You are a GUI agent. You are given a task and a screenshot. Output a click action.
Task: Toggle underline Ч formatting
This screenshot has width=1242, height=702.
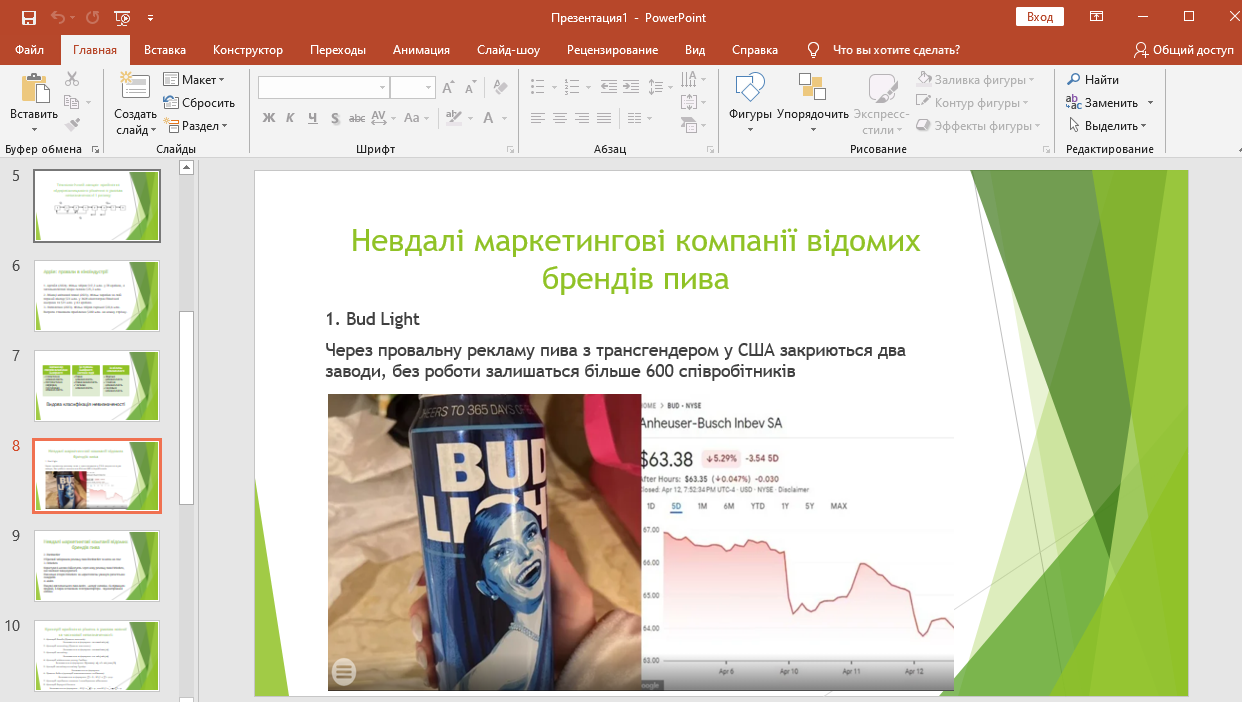tap(312, 118)
